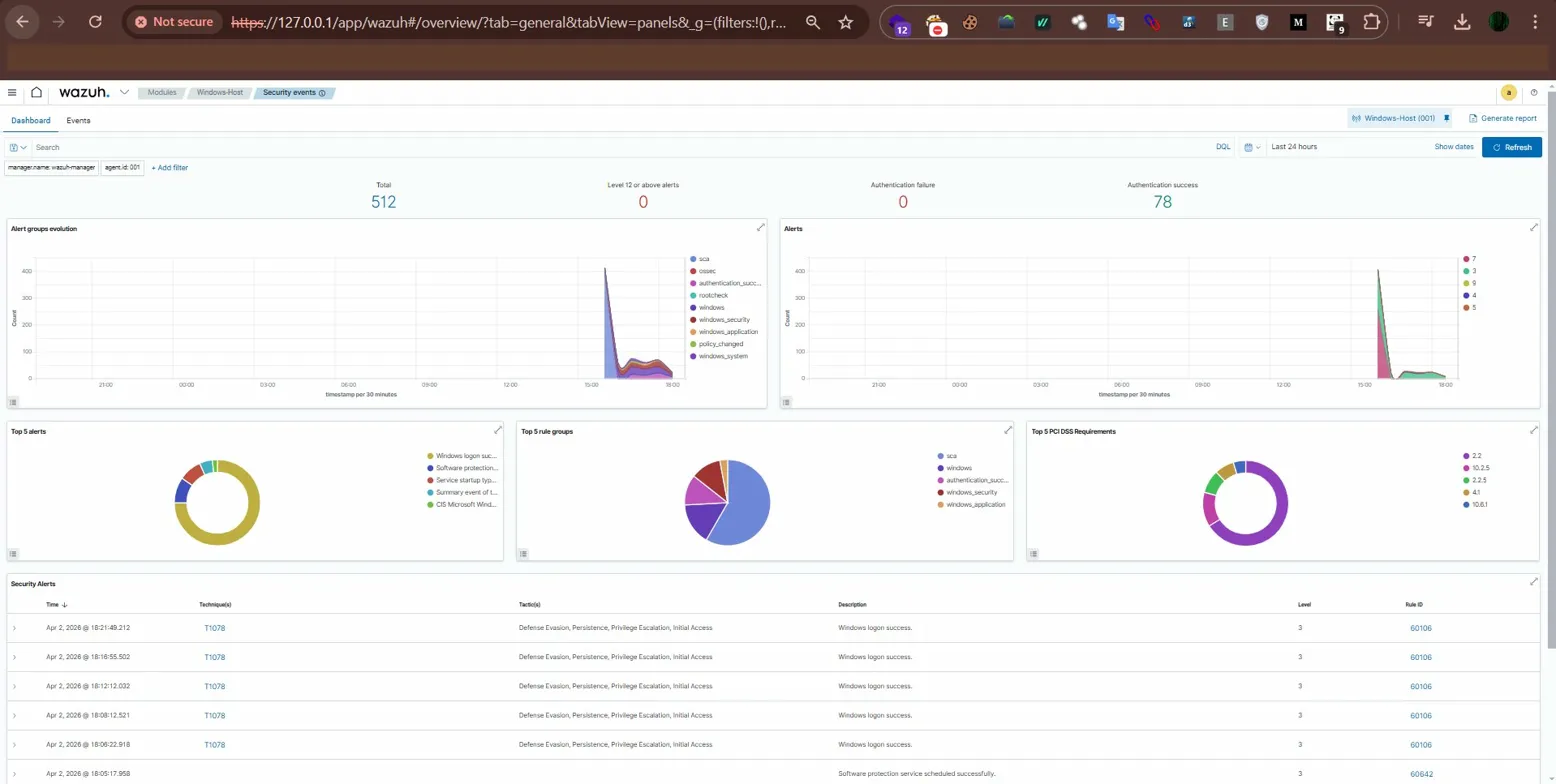This screenshot has height=784, width=1556.
Task: Click the Generate report link
Action: tap(1502, 118)
